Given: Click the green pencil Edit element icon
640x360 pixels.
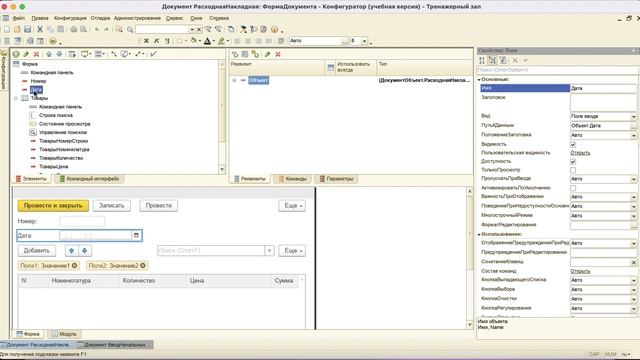Looking at the screenshot, I should [26, 54].
